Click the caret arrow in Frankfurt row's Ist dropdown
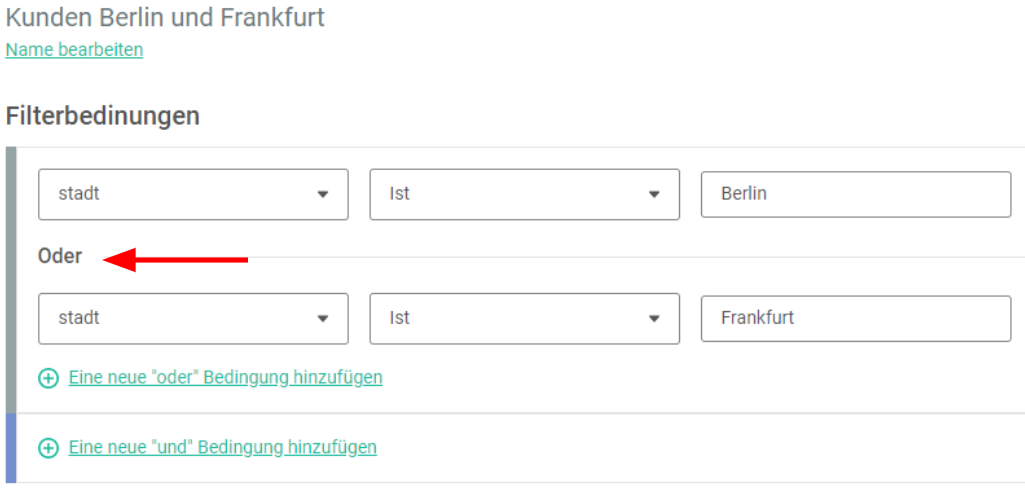 (x=654, y=319)
